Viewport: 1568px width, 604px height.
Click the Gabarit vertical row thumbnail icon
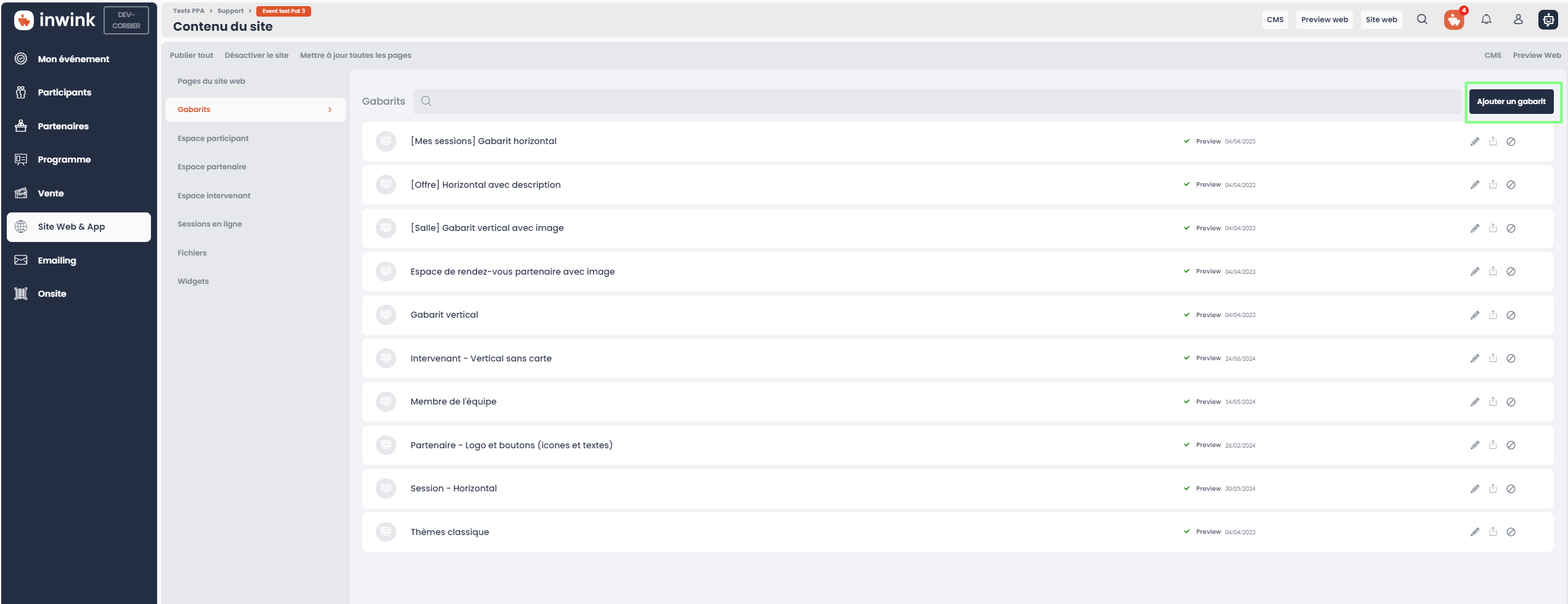point(386,315)
